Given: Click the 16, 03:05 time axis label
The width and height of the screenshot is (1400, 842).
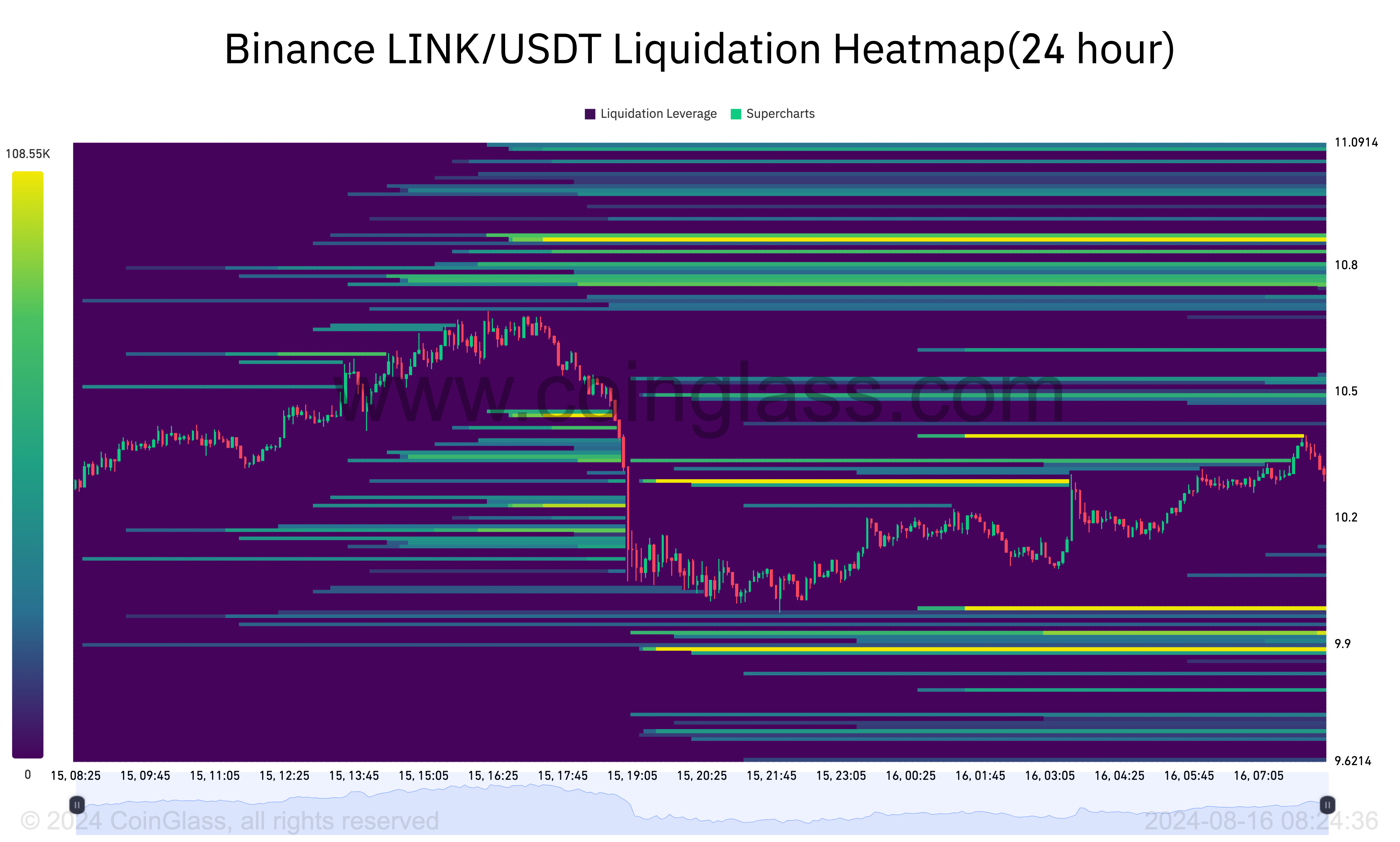Looking at the screenshot, I should tap(1049, 776).
